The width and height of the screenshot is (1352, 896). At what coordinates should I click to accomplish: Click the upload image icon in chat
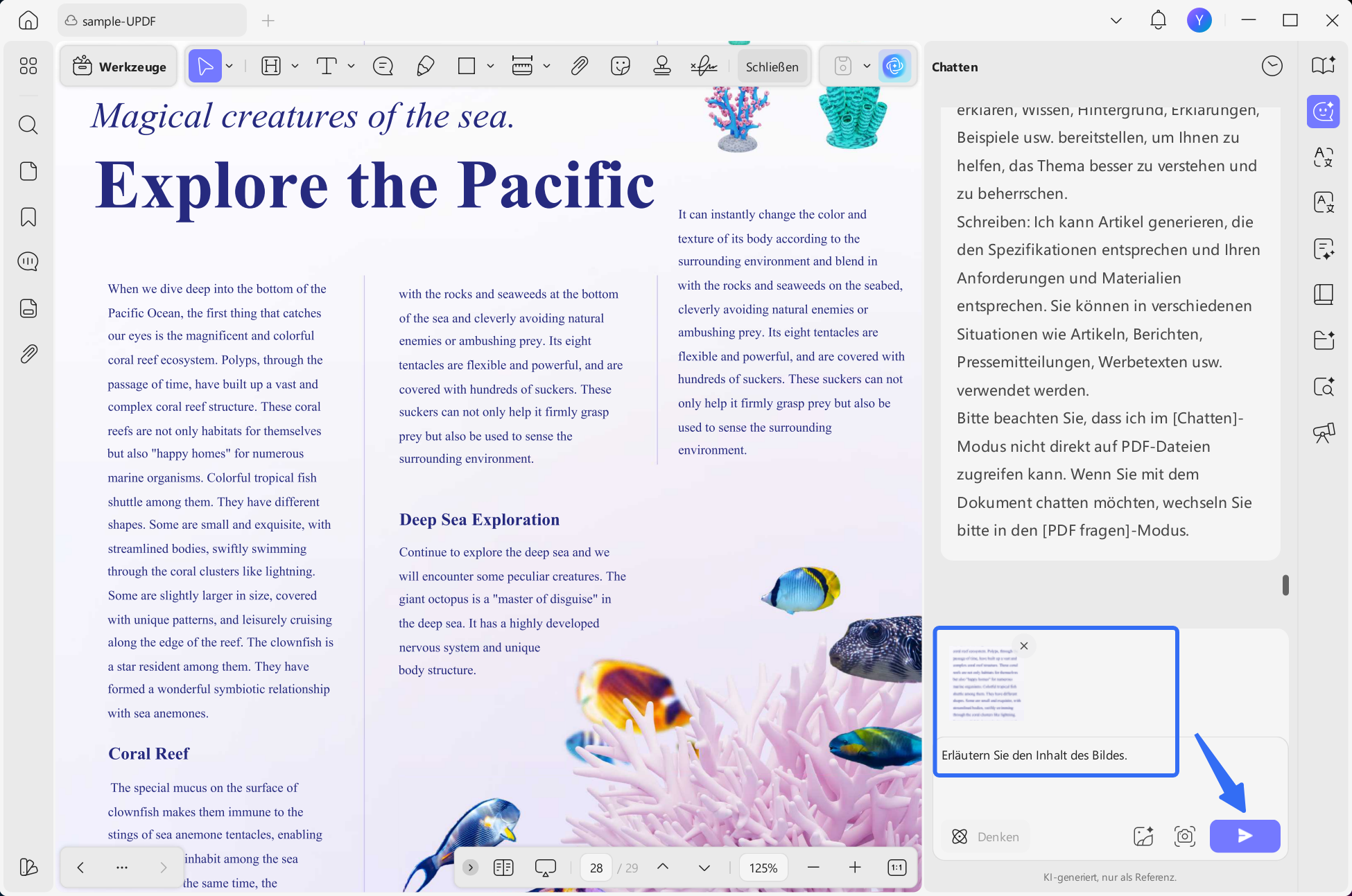[x=1143, y=836]
